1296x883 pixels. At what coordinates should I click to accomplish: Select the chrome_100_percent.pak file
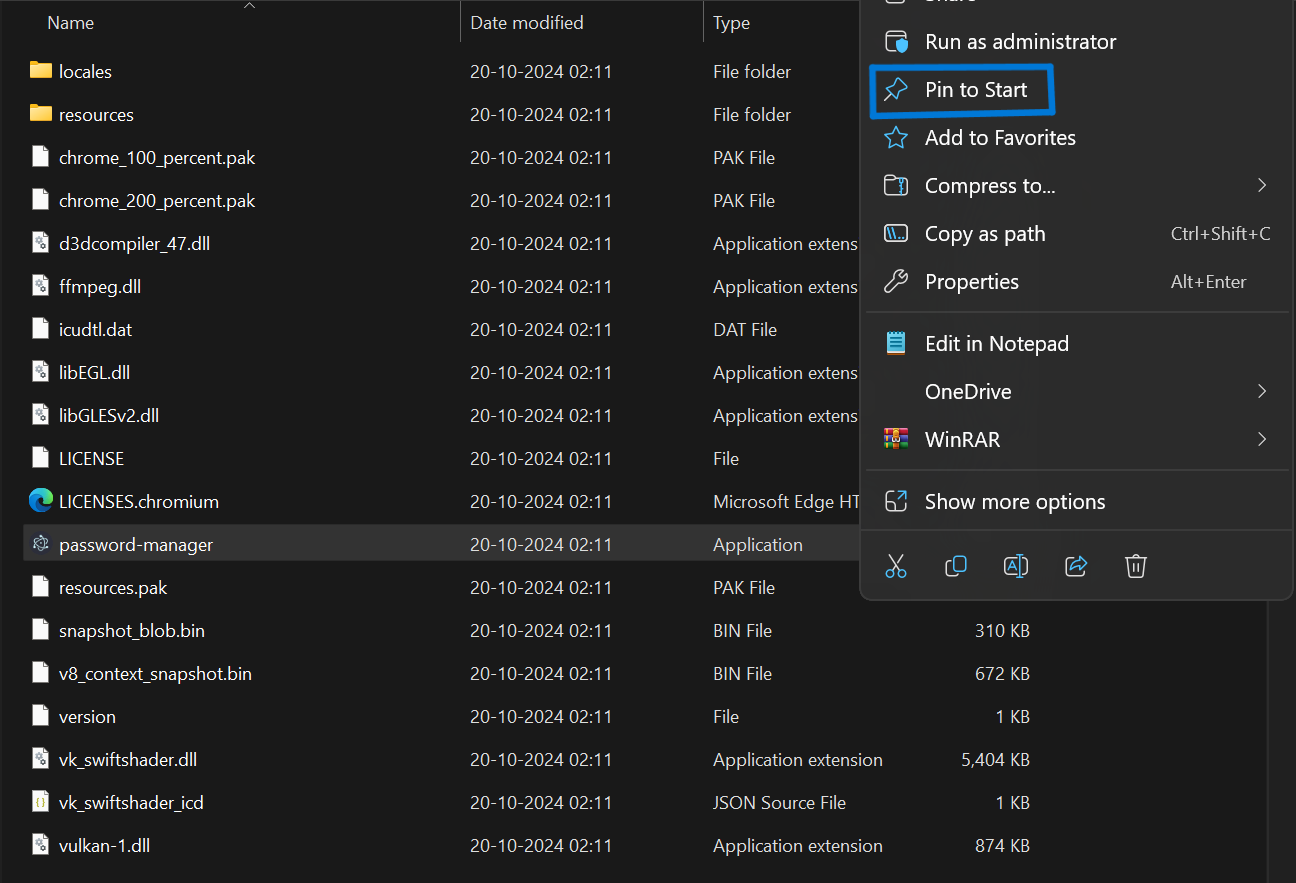point(157,158)
